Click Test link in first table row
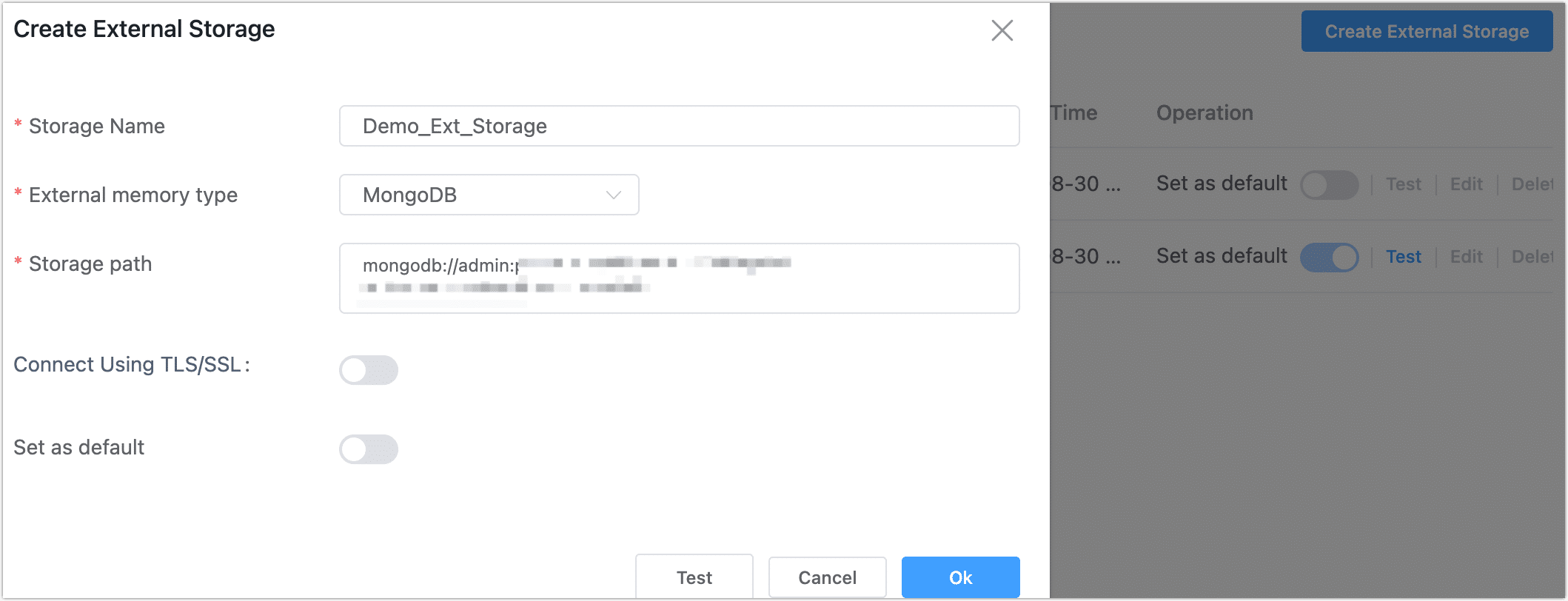 pyautogui.click(x=1404, y=184)
